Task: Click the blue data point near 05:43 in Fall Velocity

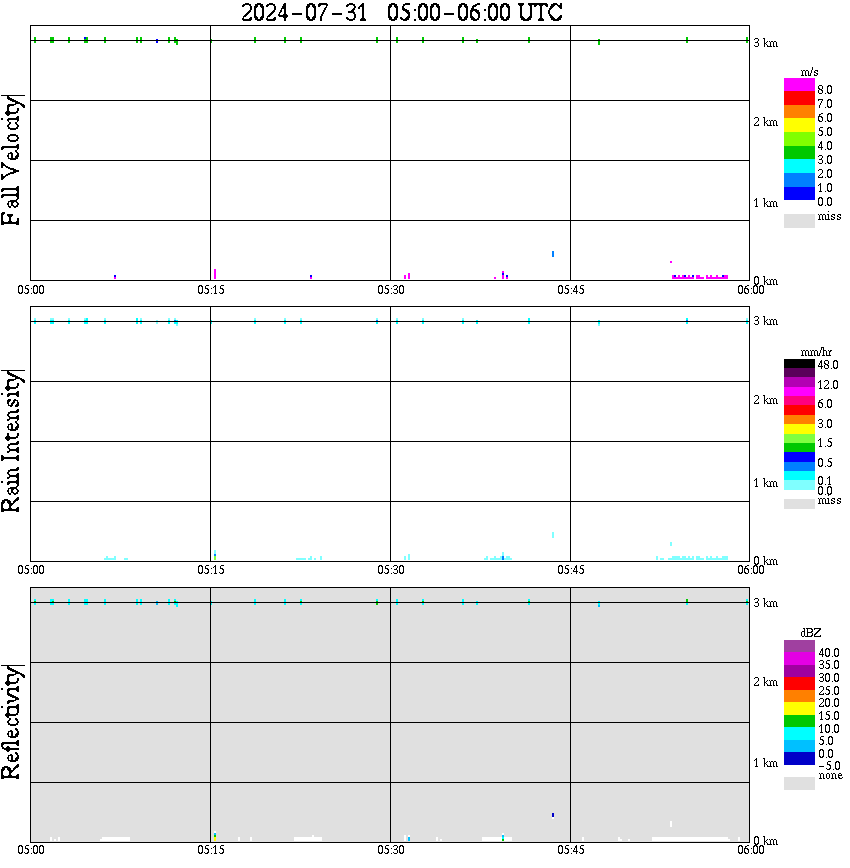Action: [553, 254]
